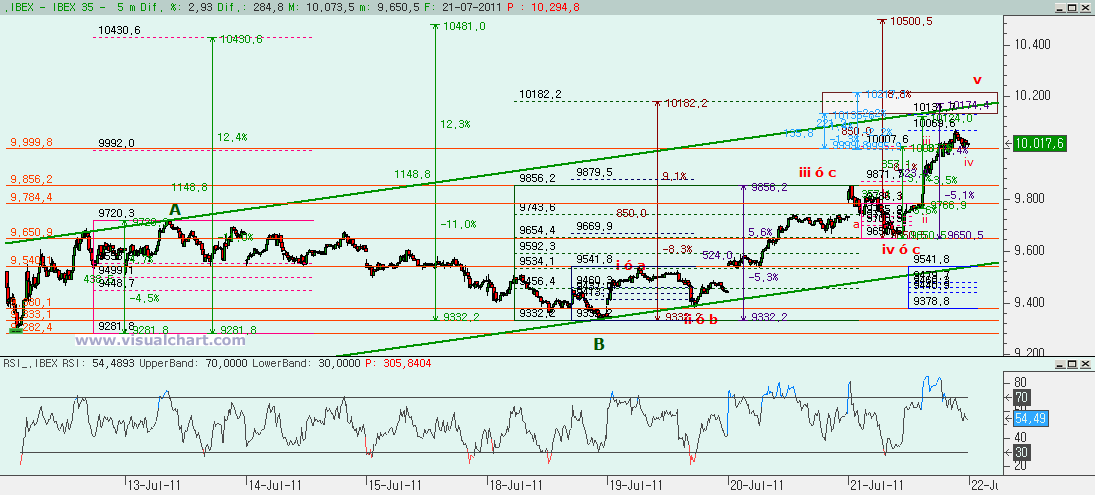Click the red 9,1% label
Viewport: 1095px width, 495px height.
click(675, 176)
